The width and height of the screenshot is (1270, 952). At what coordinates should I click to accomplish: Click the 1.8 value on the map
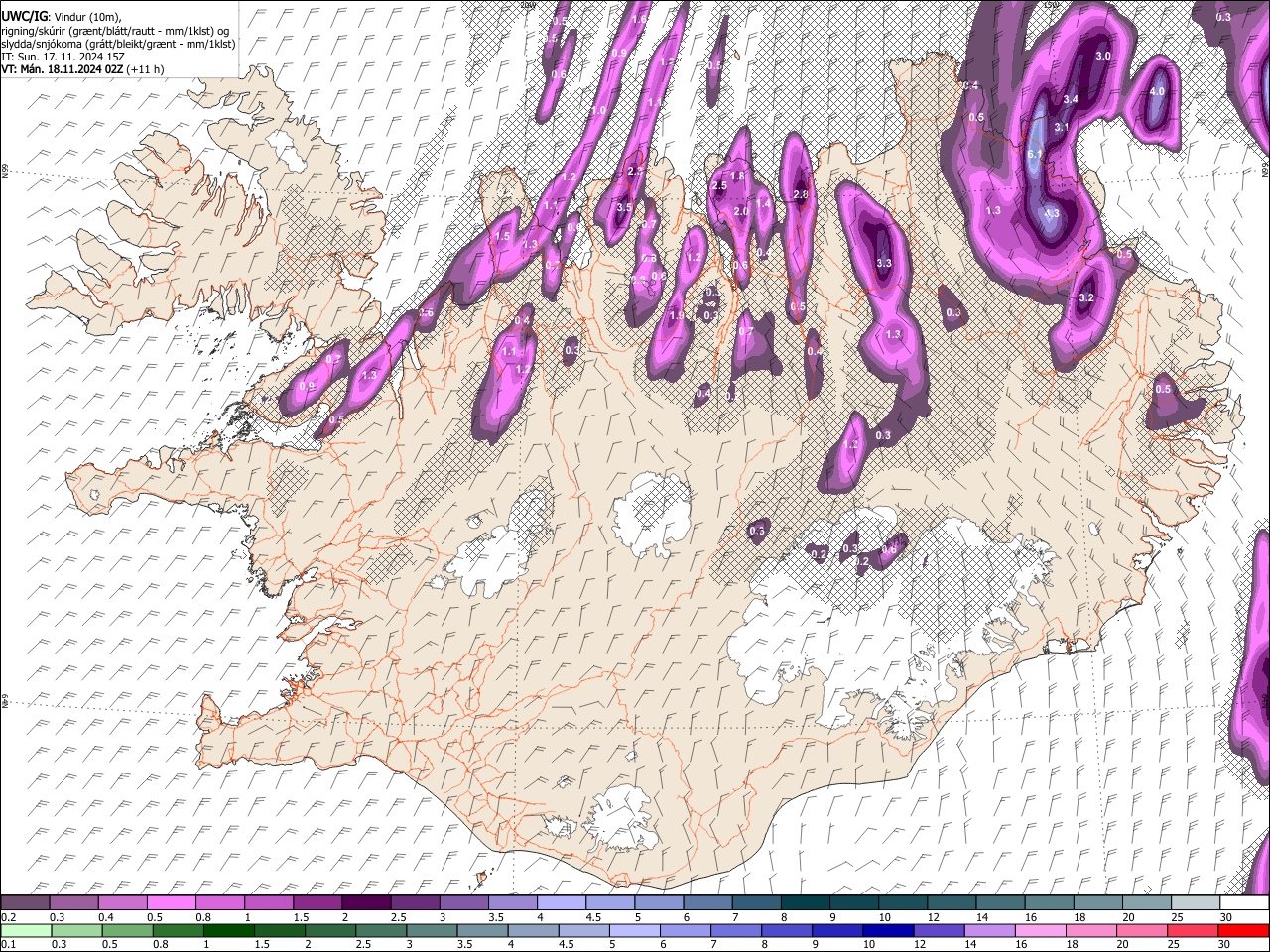737,176
